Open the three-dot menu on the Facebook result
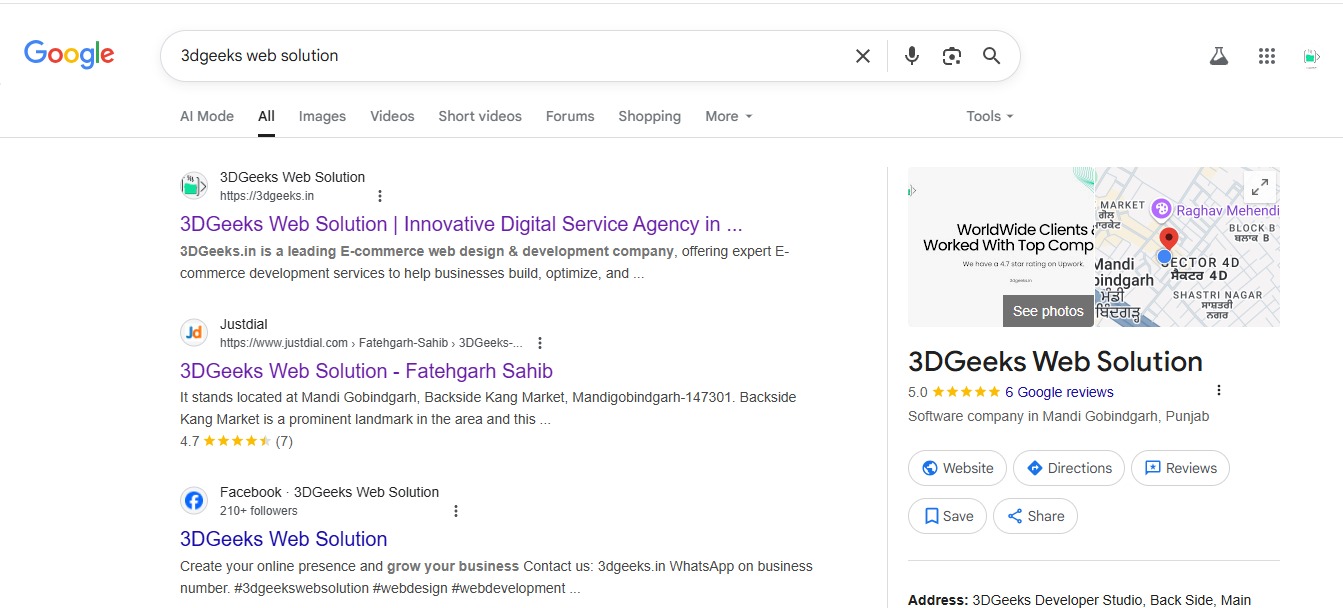 (x=456, y=510)
